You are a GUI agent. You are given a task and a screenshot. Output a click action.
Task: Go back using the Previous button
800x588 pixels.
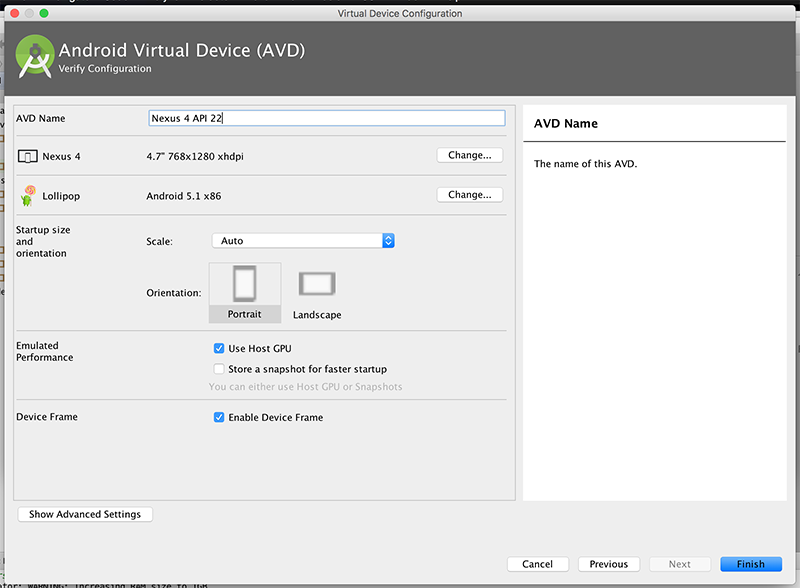tap(608, 563)
